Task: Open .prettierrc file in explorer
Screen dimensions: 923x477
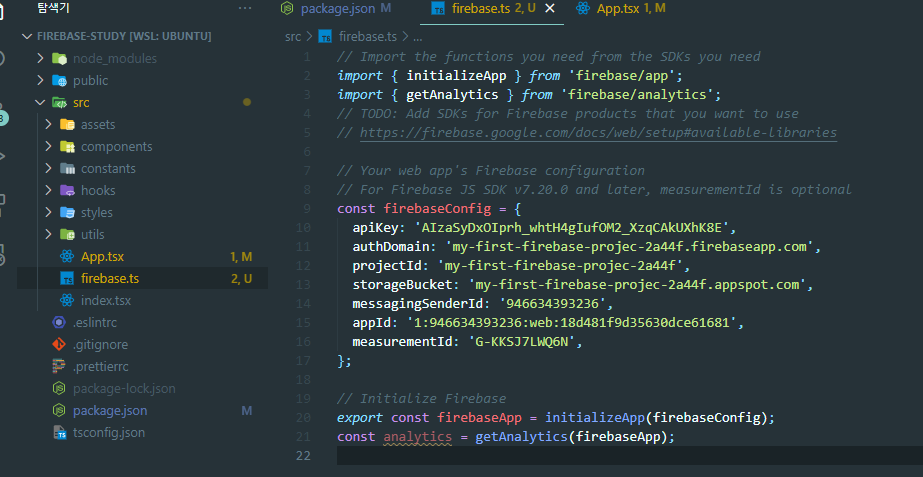Action: pyautogui.click(x=100, y=366)
